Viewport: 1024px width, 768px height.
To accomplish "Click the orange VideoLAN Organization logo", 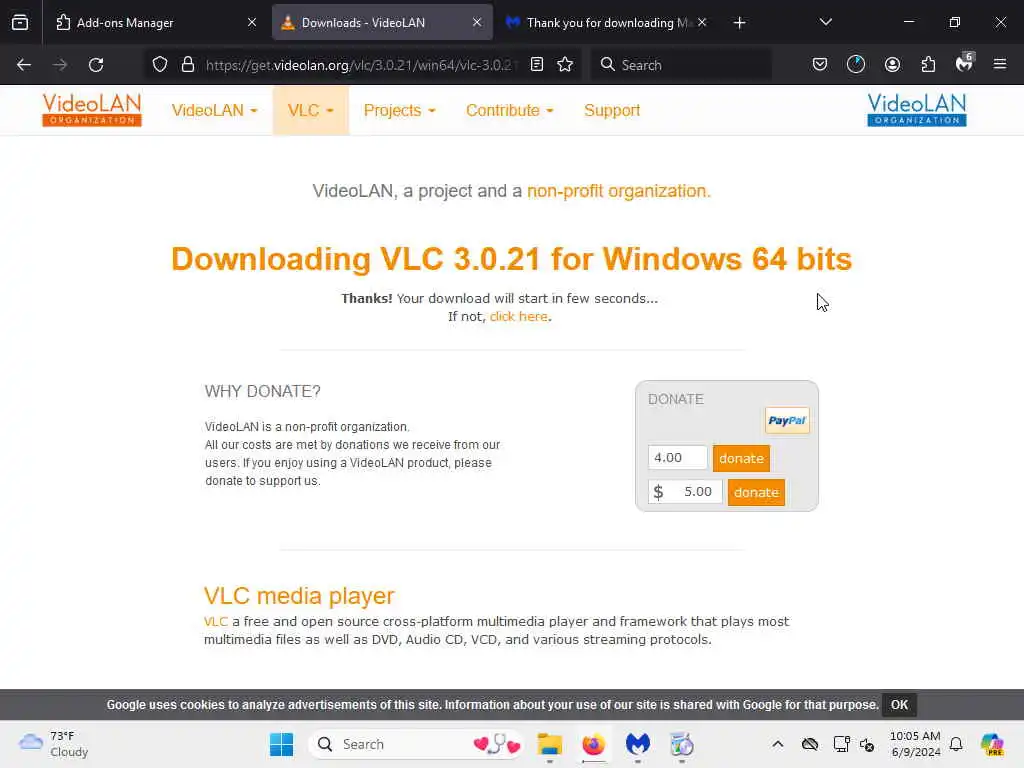I will [x=92, y=110].
